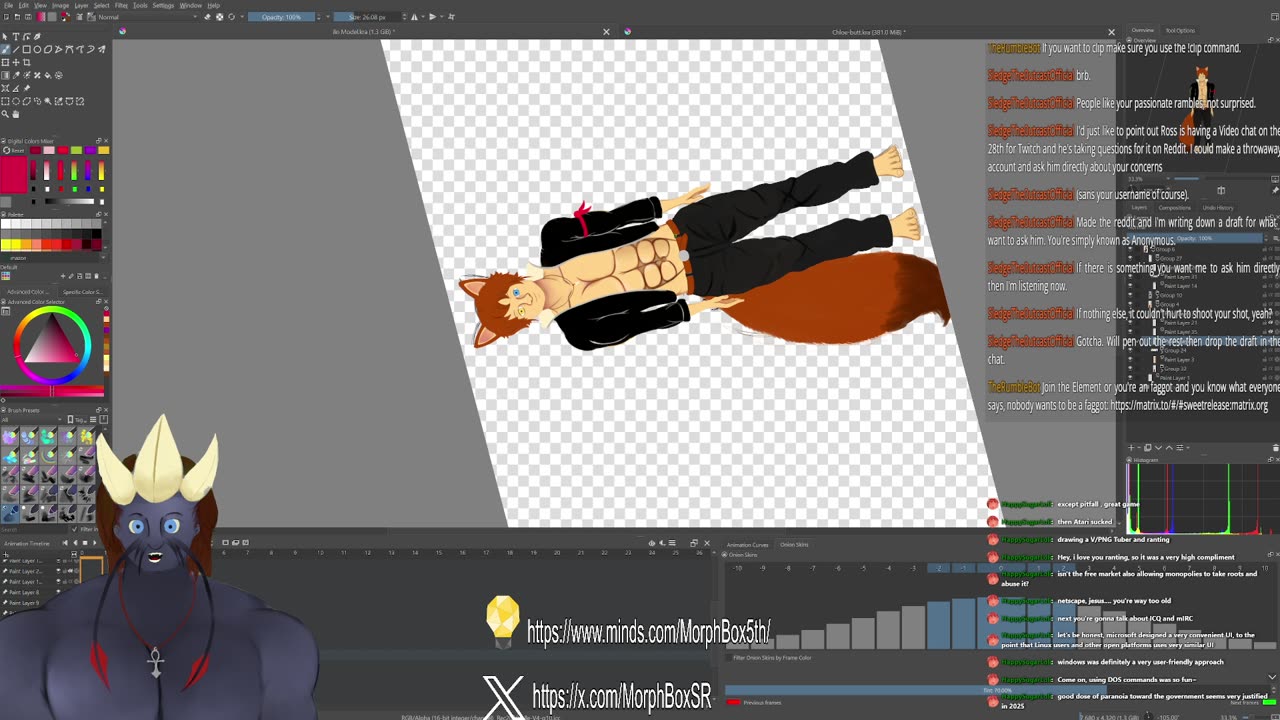Select the Zoom tool
1280x720 pixels.
click(5, 114)
